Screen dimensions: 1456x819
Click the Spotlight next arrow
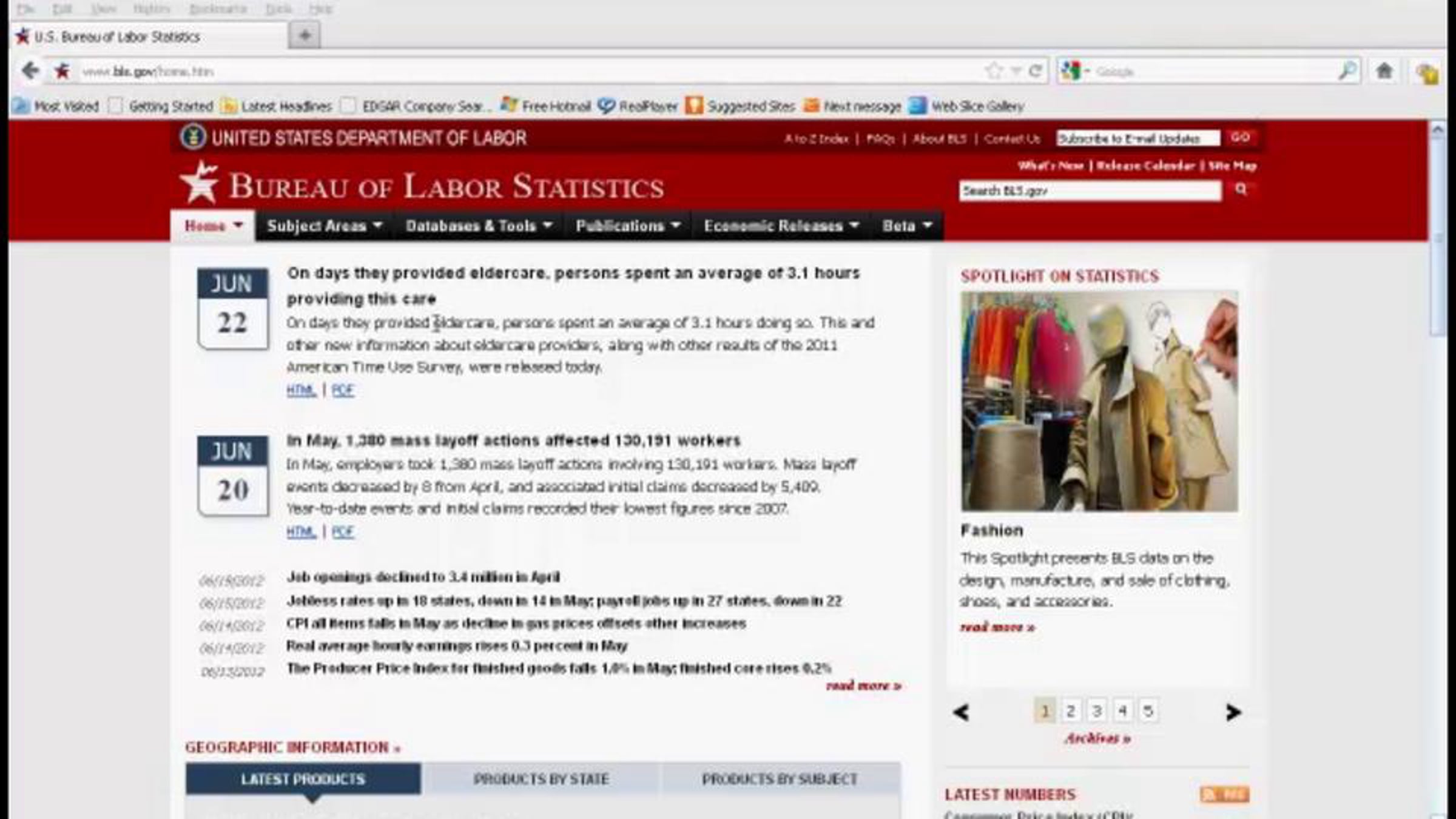coord(1232,712)
